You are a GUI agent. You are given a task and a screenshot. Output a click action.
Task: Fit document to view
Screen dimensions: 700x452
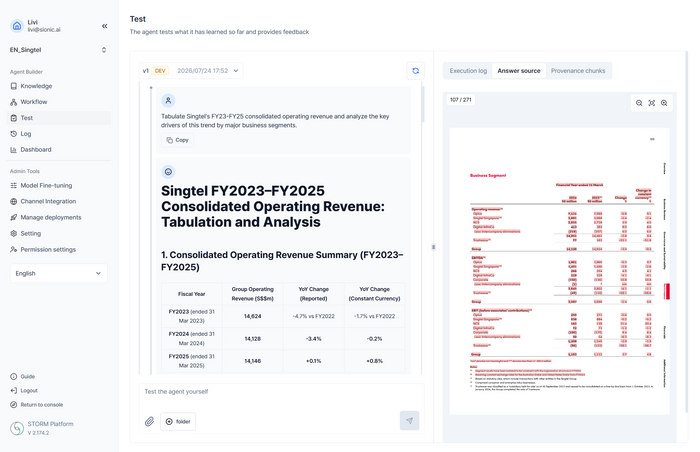click(x=652, y=103)
